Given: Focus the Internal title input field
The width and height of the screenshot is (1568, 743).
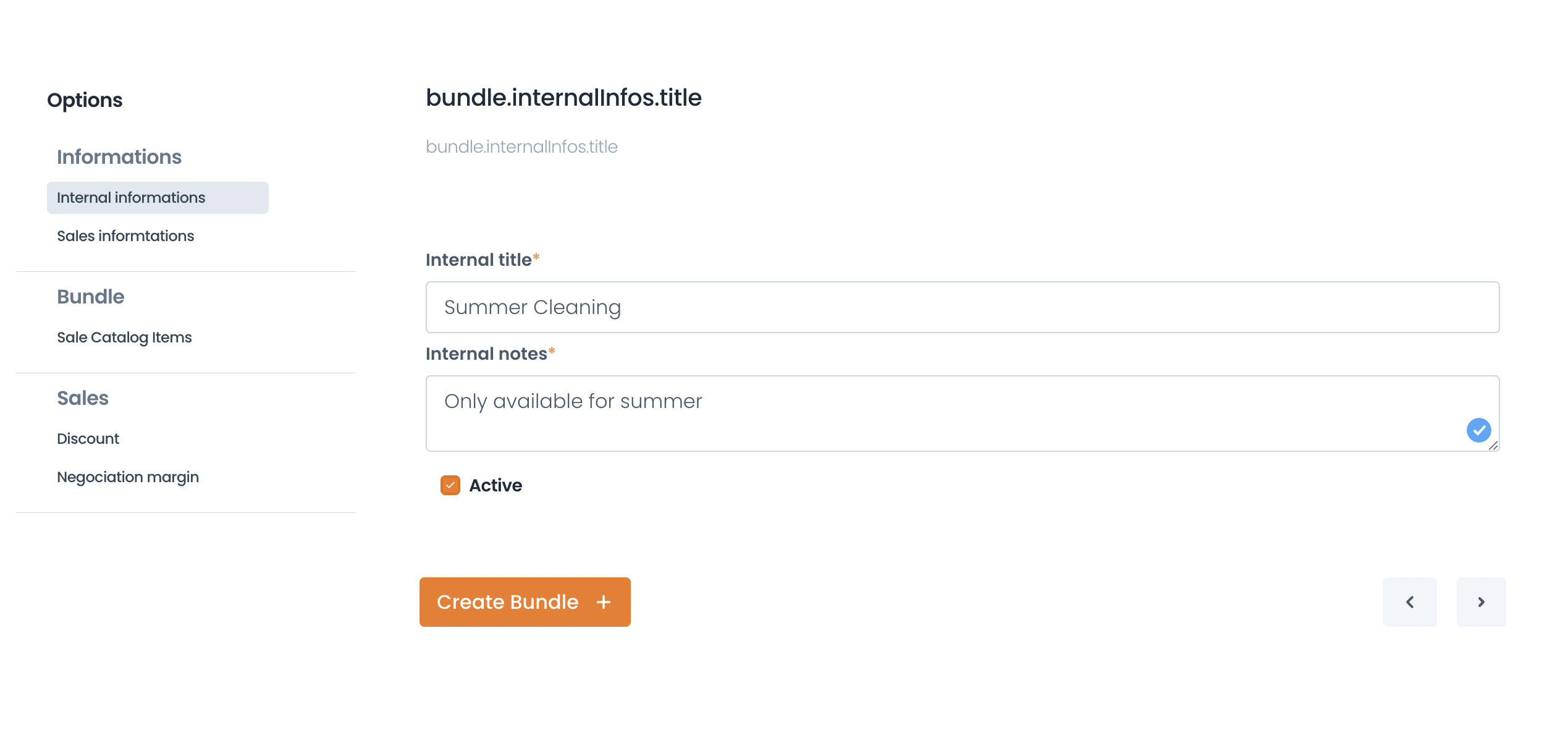Looking at the screenshot, I should pos(962,307).
